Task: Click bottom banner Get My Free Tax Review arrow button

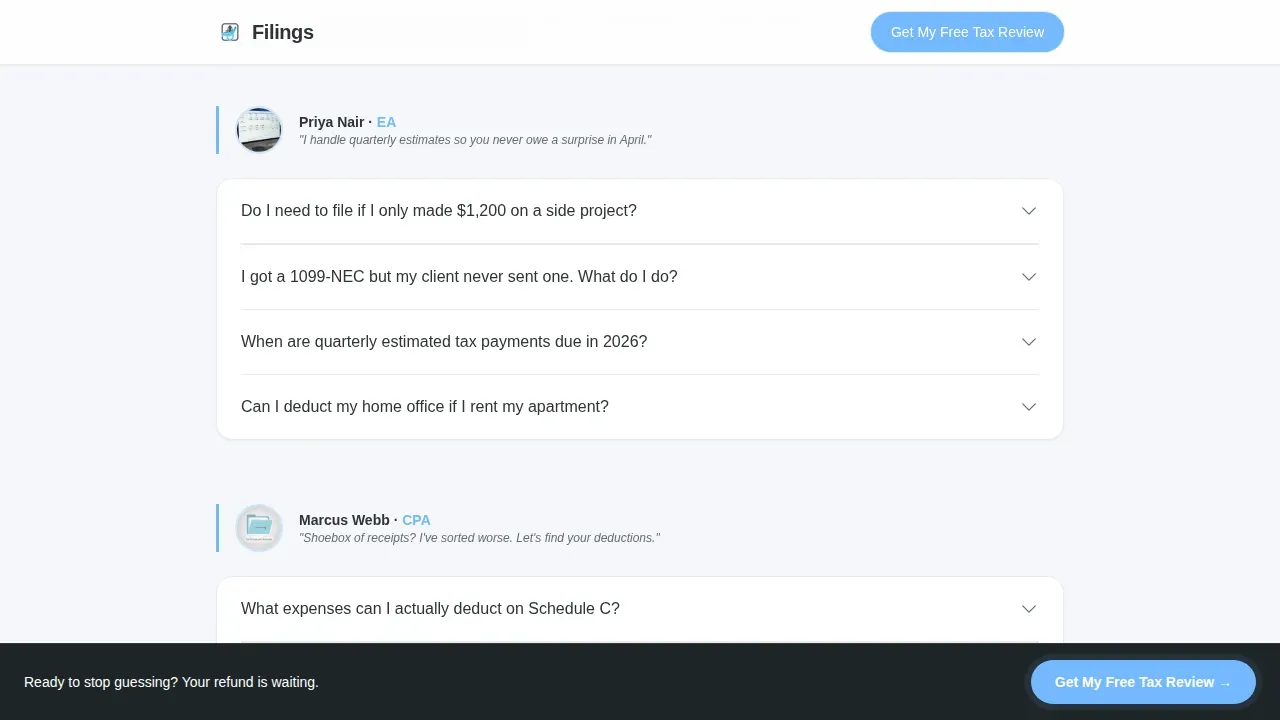Action: (1143, 682)
